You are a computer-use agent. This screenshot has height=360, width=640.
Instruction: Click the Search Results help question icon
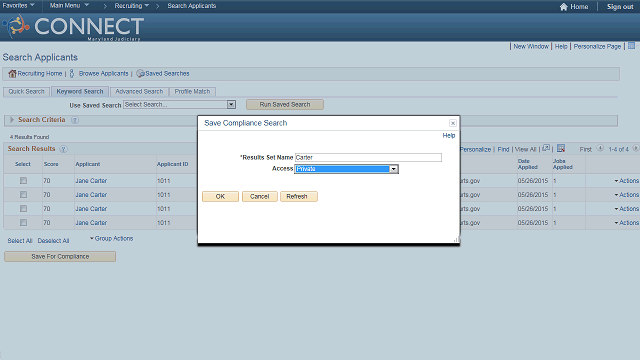pos(63,149)
